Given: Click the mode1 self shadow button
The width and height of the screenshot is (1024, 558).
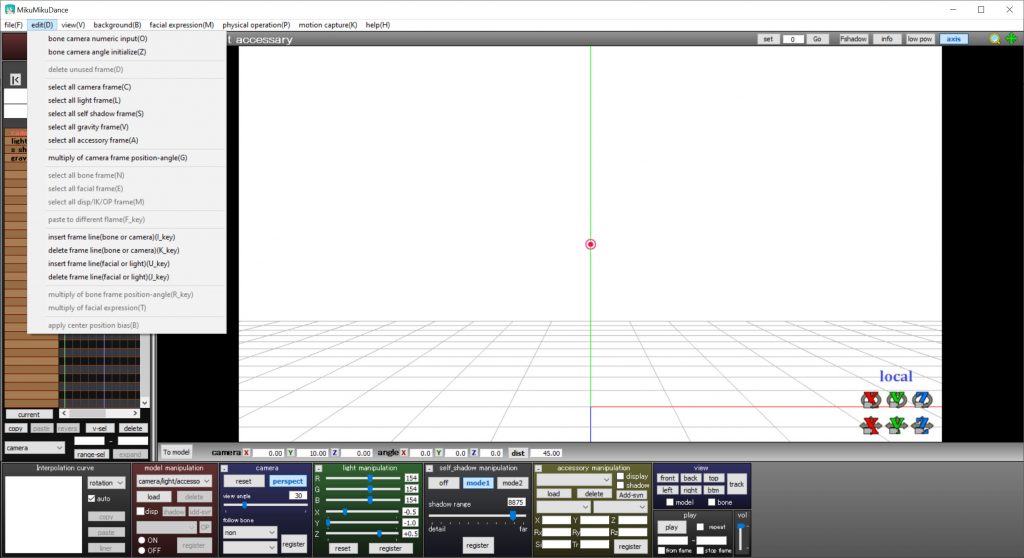Looking at the screenshot, I should pyautogui.click(x=477, y=483).
